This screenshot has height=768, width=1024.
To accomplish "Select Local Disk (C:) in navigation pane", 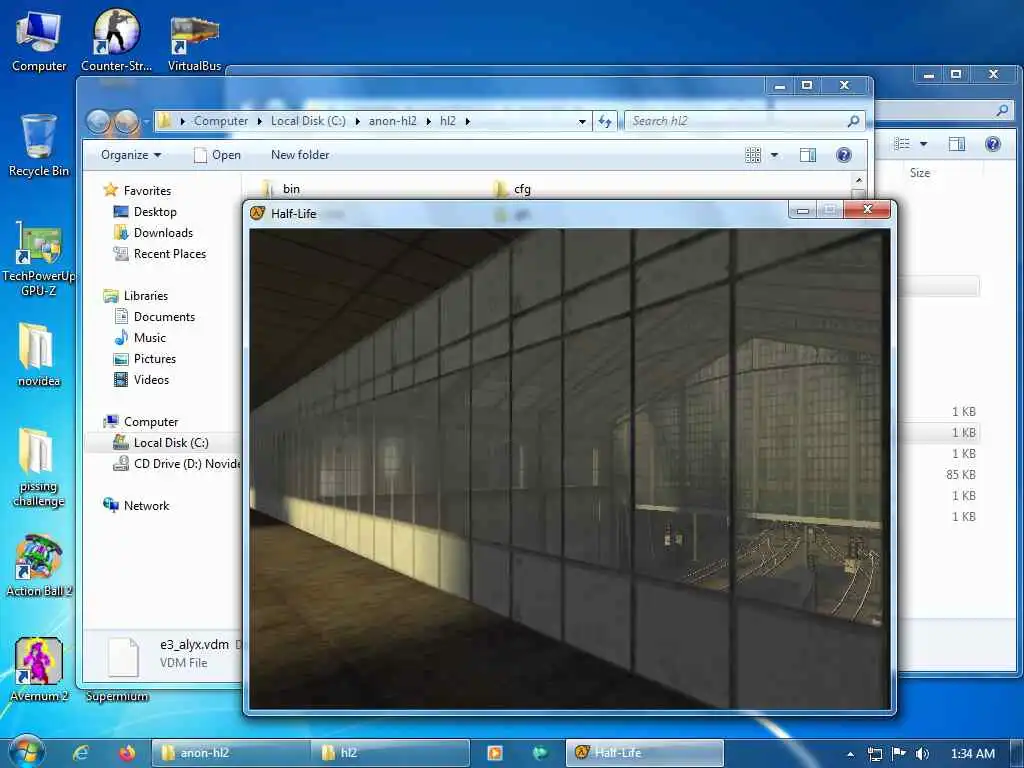I will [170, 443].
